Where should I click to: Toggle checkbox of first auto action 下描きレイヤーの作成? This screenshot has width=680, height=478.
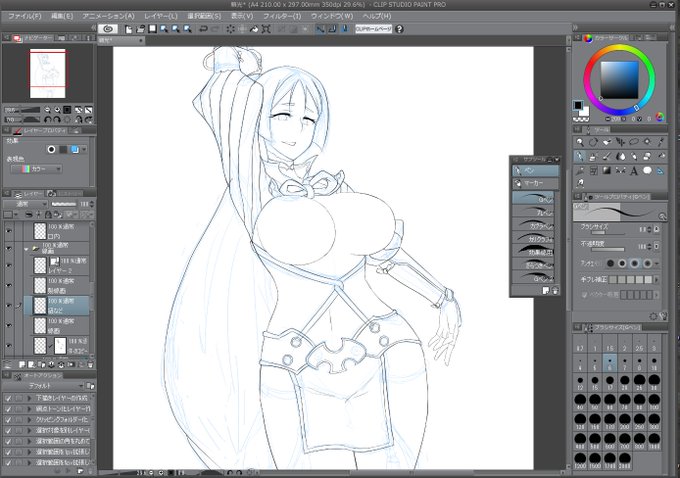[x=8, y=398]
